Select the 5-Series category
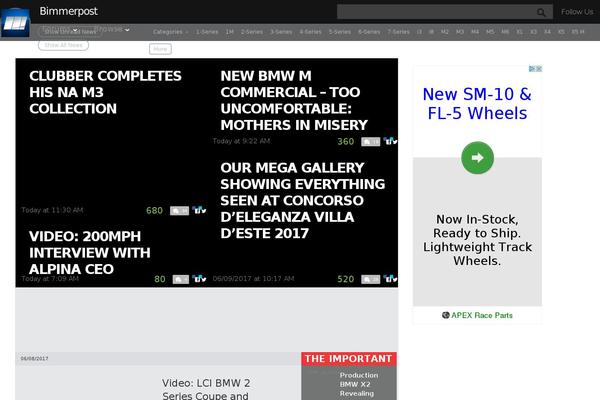The image size is (600, 400). 340,32
